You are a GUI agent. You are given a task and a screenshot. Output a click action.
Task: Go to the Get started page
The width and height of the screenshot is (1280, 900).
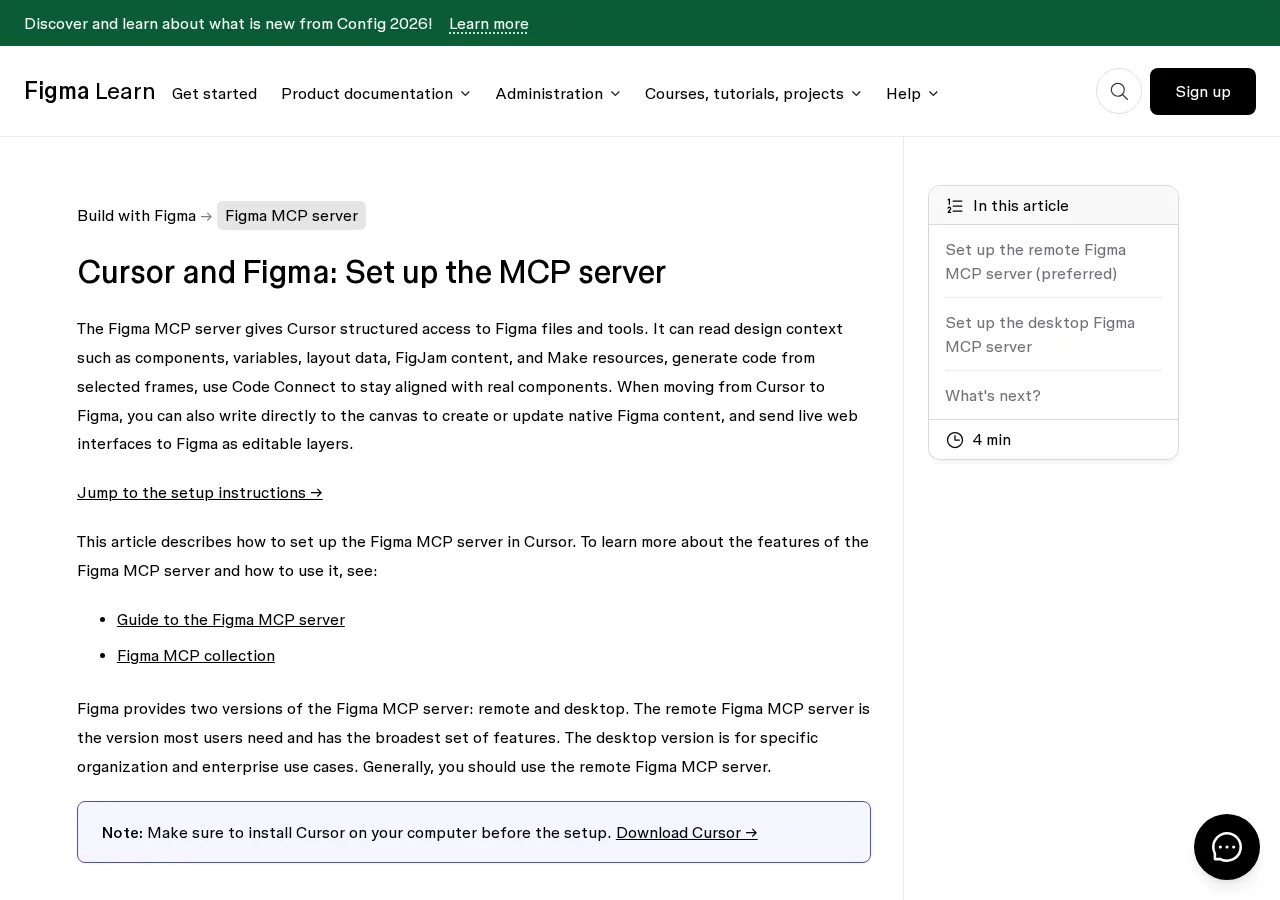(214, 93)
